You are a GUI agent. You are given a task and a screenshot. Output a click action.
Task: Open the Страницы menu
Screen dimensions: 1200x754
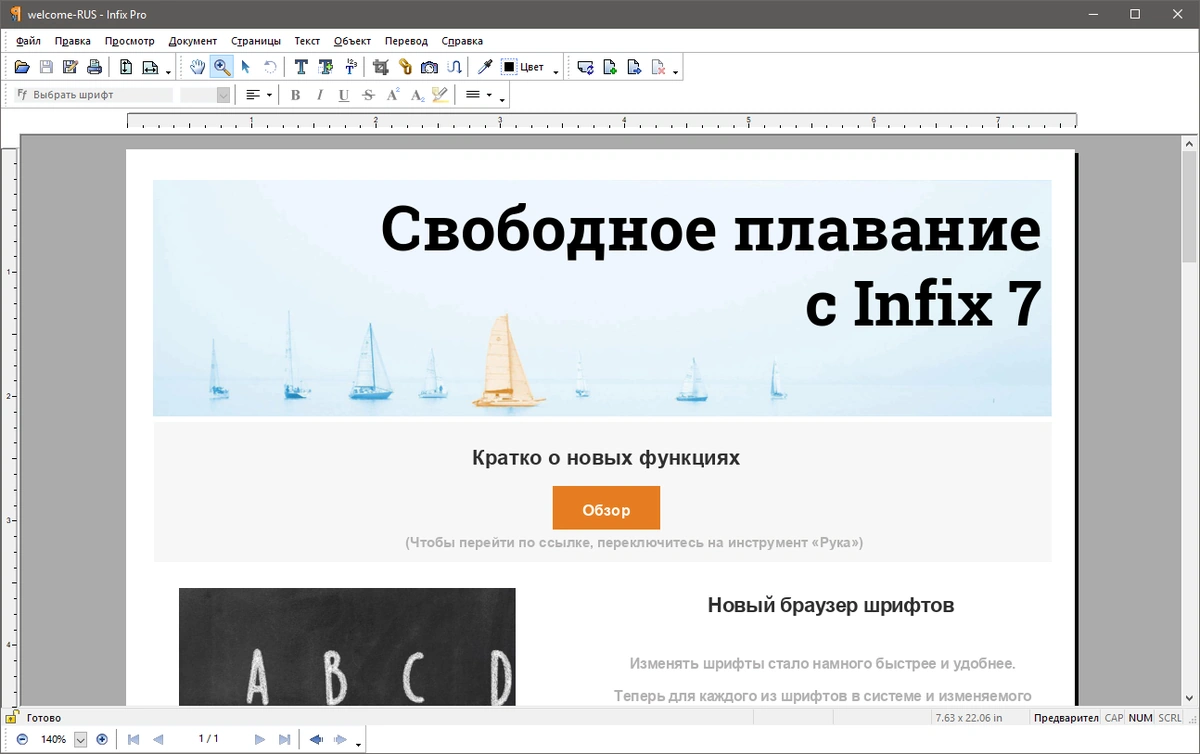(x=256, y=41)
